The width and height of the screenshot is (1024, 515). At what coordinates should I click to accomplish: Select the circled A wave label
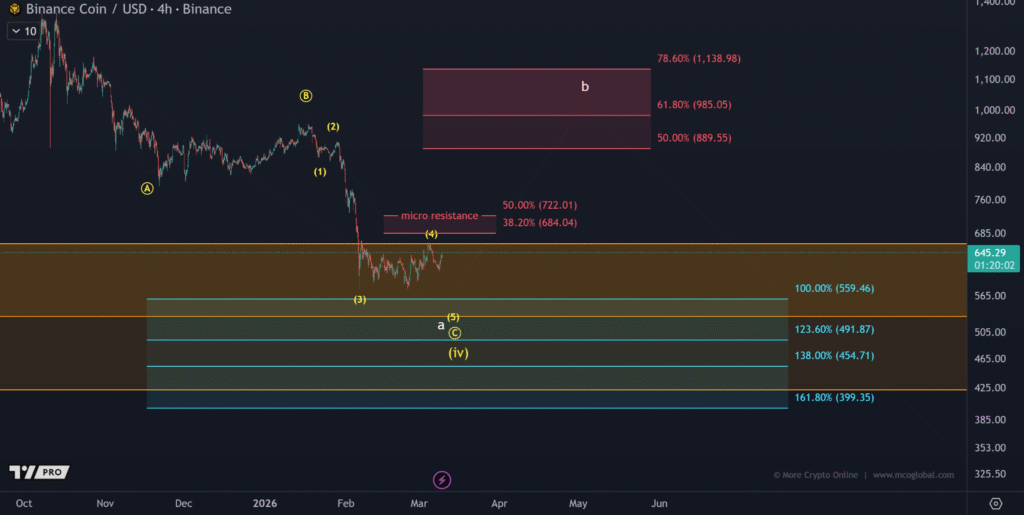tap(147, 187)
